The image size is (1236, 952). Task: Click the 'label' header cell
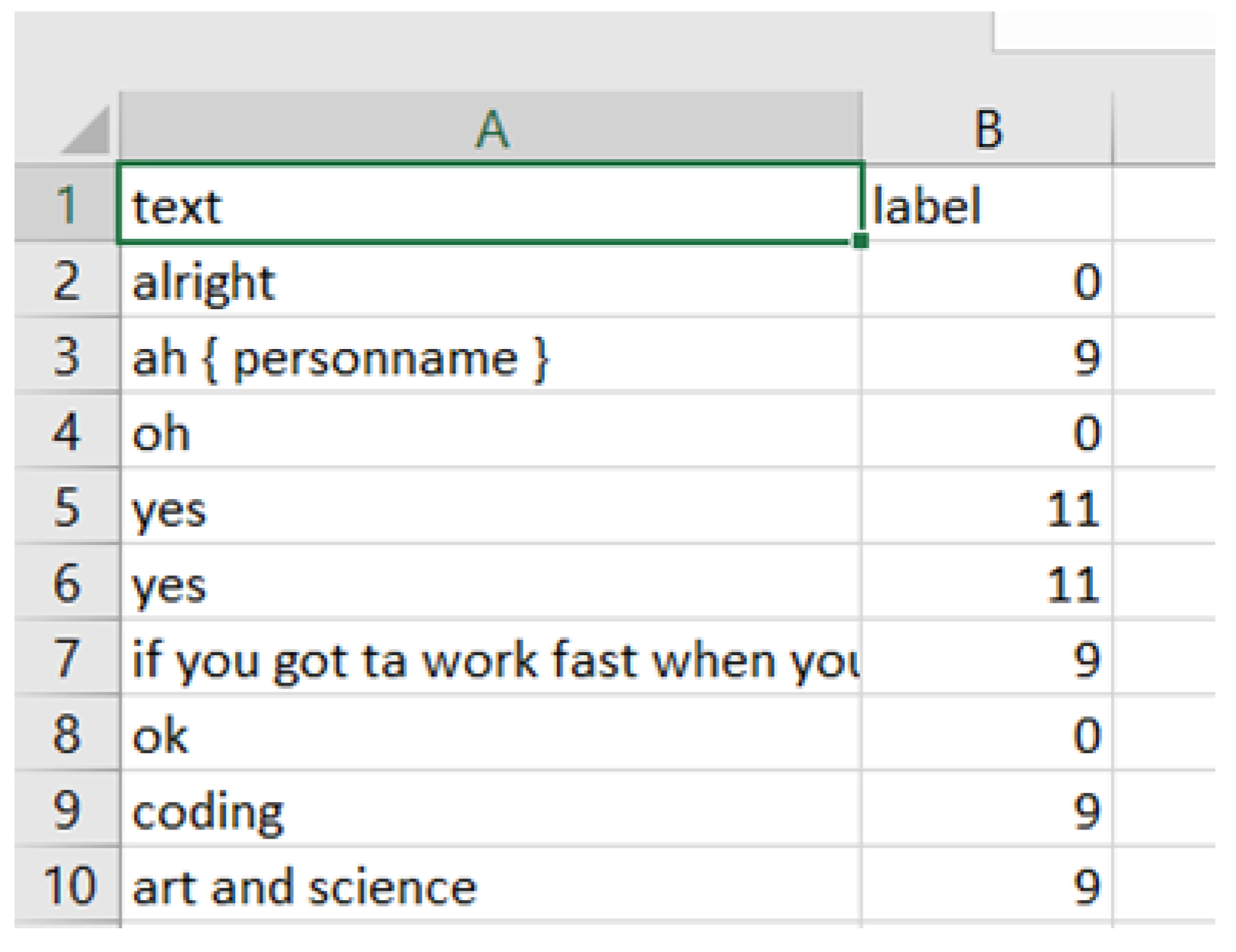click(987, 204)
